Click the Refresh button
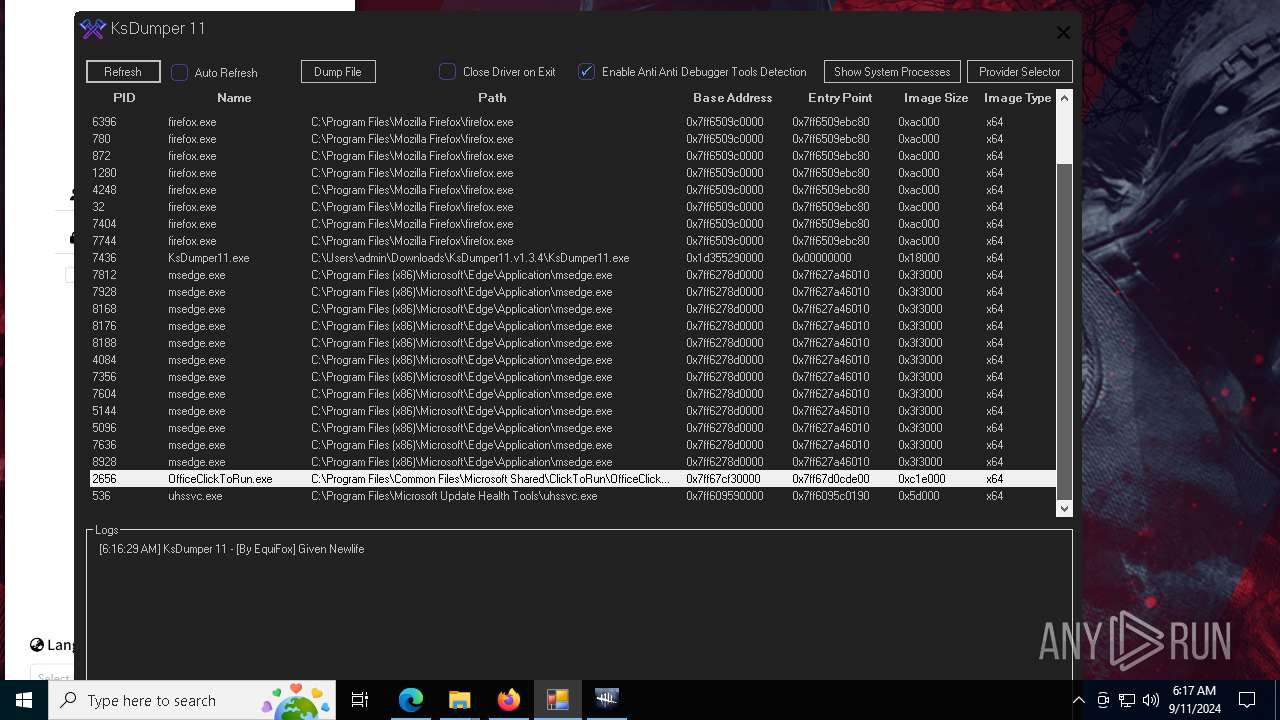 pyautogui.click(x=123, y=72)
